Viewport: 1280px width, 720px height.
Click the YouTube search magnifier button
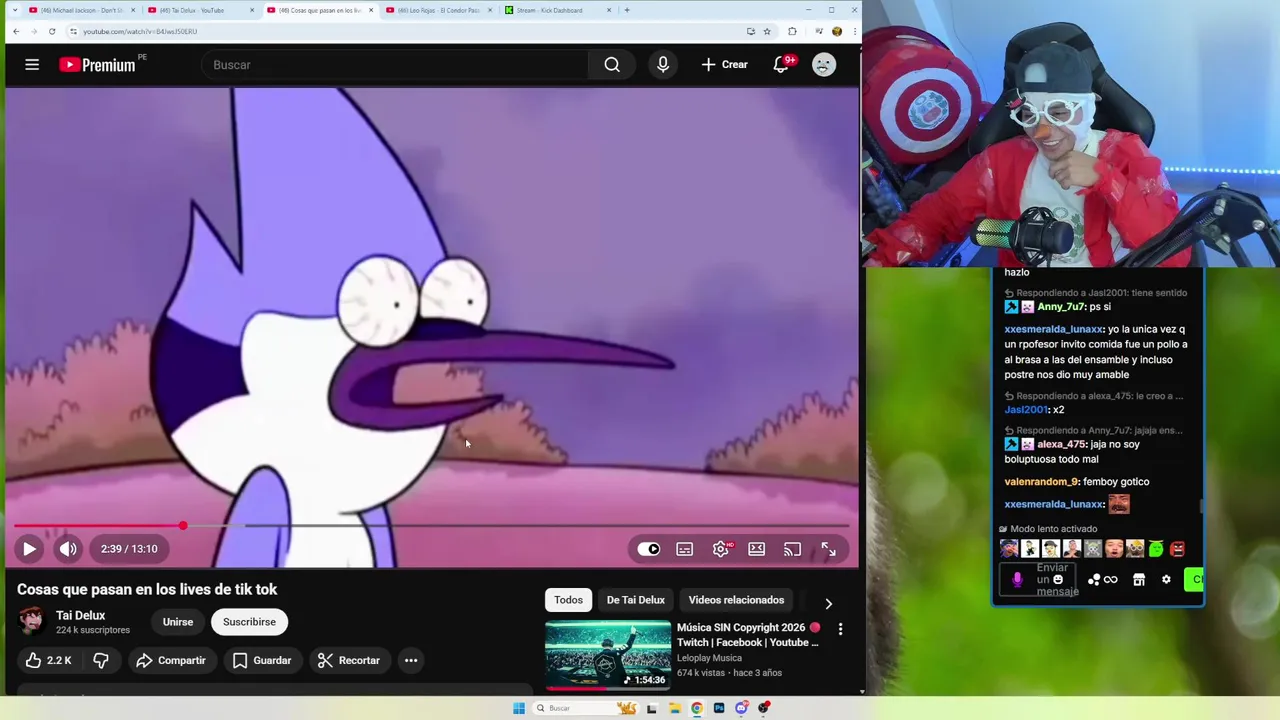click(x=612, y=65)
